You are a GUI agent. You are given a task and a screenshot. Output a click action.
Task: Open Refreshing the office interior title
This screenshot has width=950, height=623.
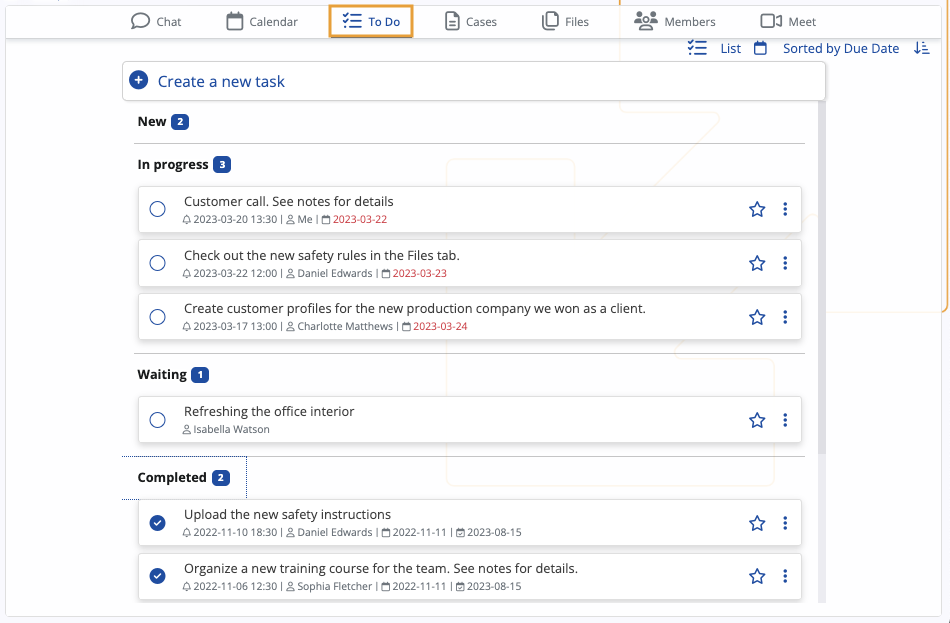pyautogui.click(x=269, y=411)
